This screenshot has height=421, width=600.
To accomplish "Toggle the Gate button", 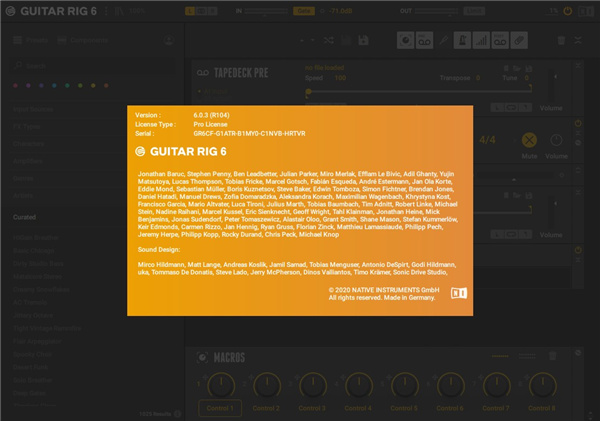I will coord(304,11).
